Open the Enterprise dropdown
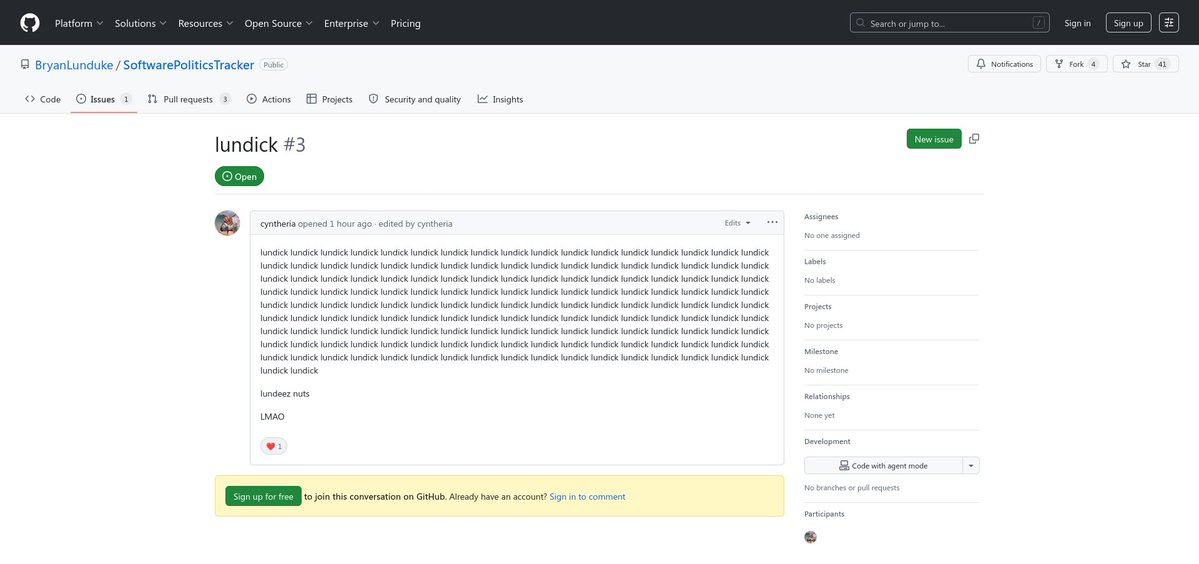This screenshot has width=1199, height=564. pos(352,24)
